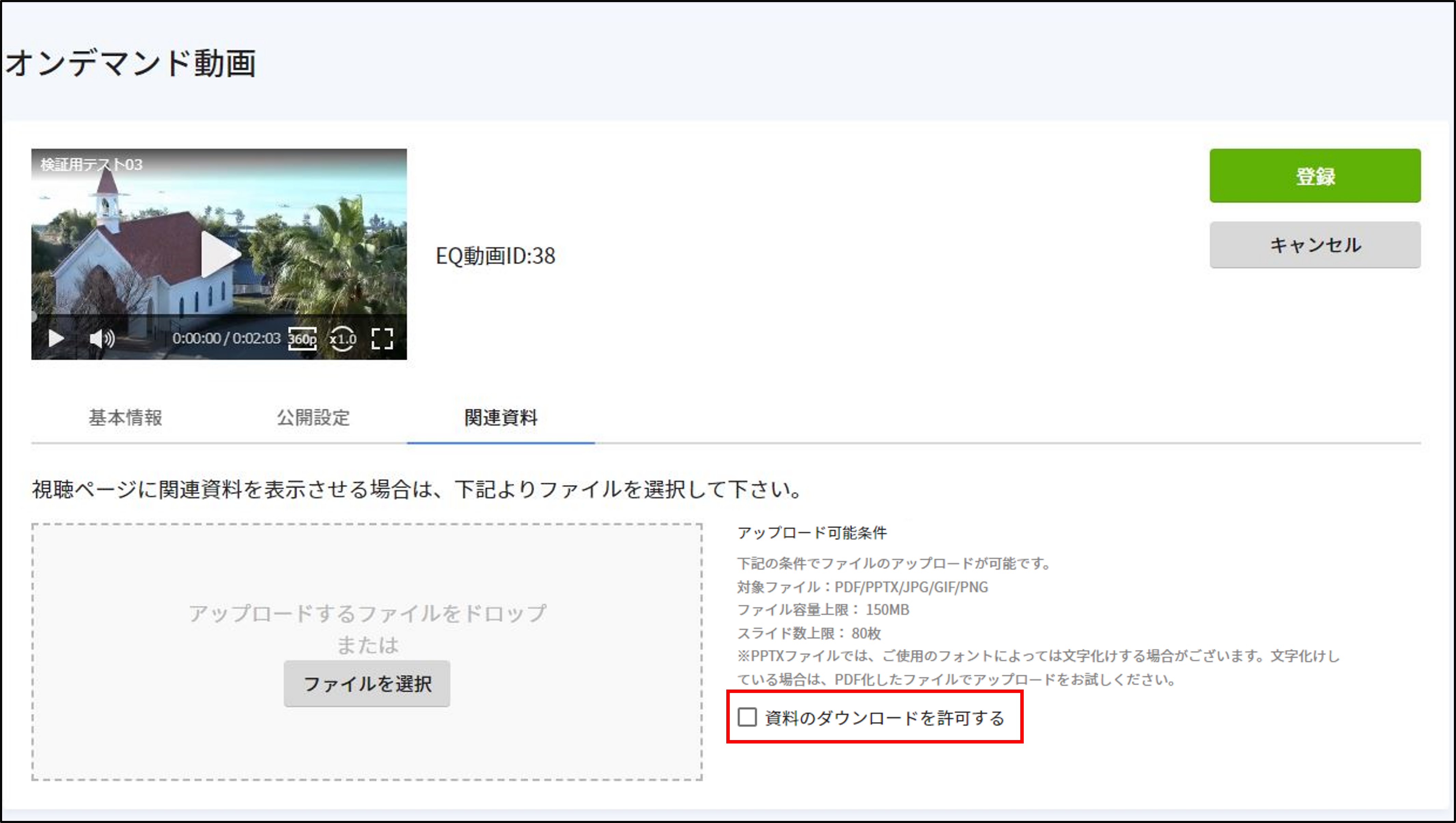Image resolution: width=1456 pixels, height=823 pixels.
Task: Click the スライド数上限： 80枚 line
Action: (x=809, y=633)
